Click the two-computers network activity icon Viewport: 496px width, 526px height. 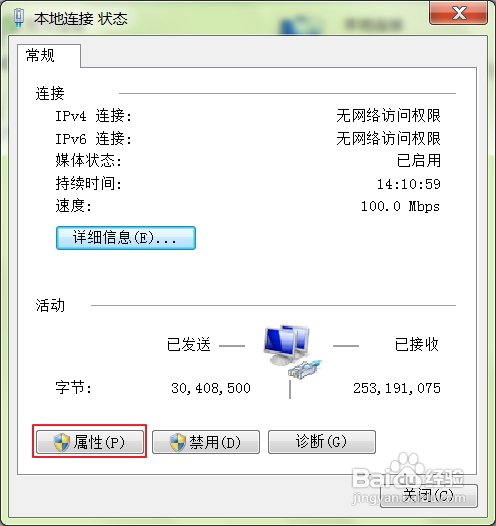293,351
